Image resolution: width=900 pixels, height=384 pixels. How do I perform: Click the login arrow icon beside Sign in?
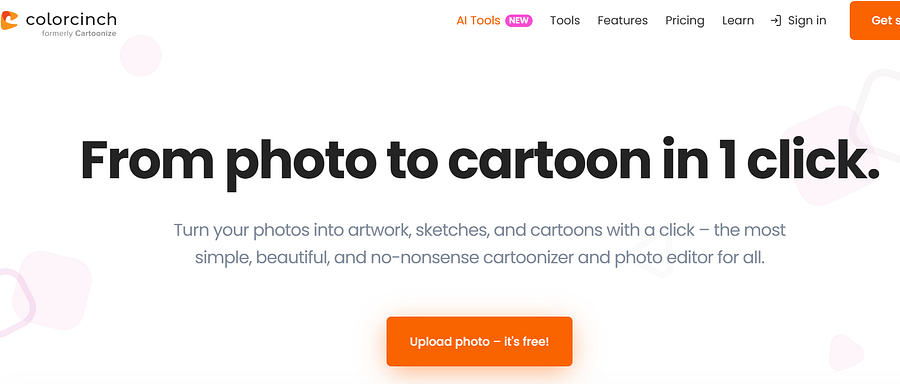775,21
